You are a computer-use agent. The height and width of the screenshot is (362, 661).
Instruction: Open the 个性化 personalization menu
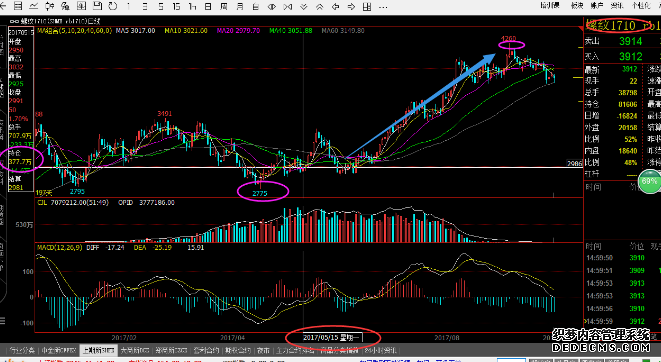click(x=640, y=5)
